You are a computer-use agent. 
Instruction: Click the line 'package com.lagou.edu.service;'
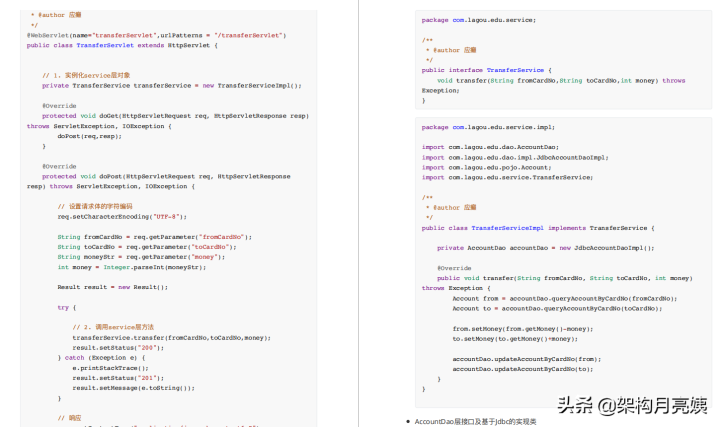pos(479,20)
